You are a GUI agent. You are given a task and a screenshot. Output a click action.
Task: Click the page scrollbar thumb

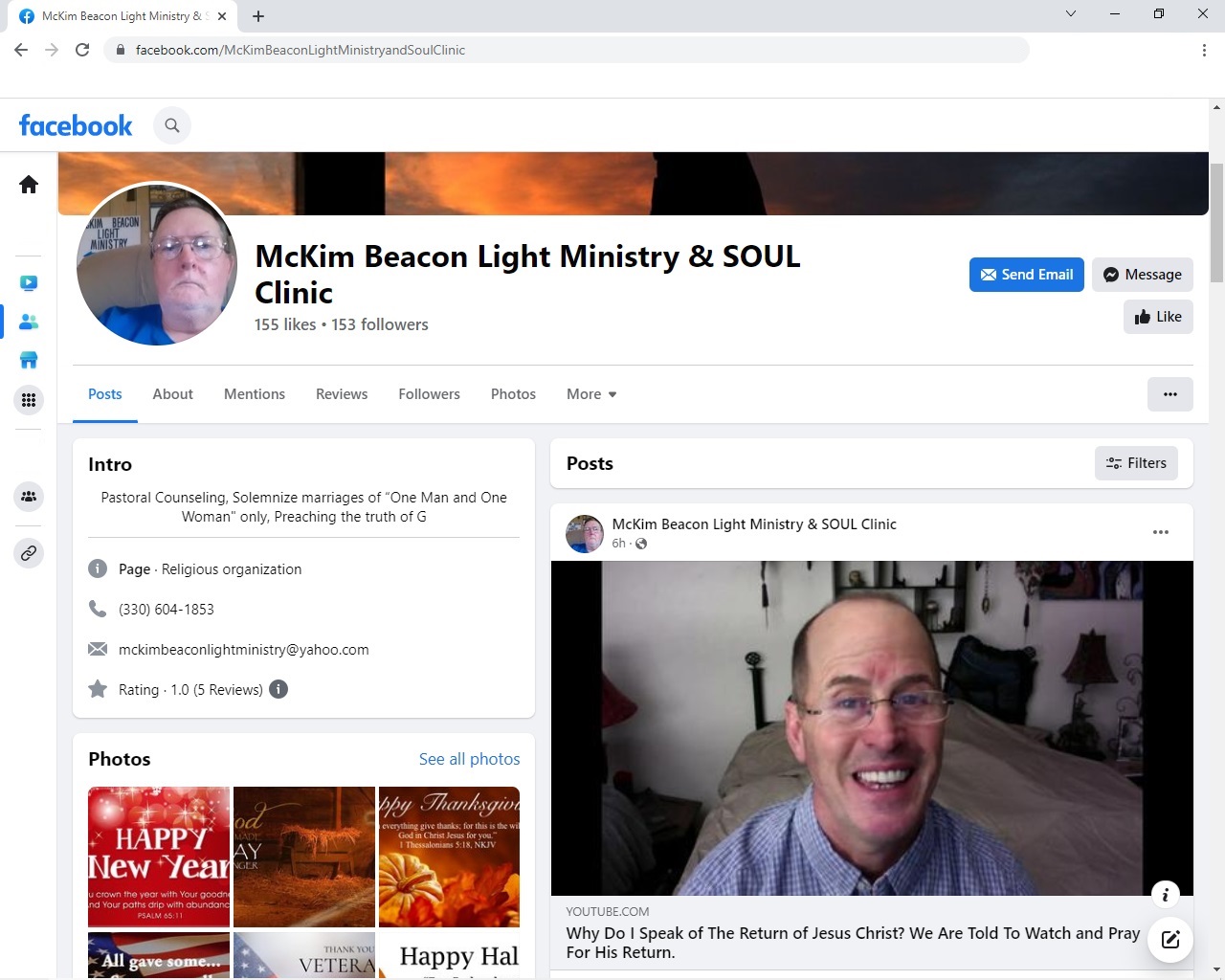click(1216, 222)
